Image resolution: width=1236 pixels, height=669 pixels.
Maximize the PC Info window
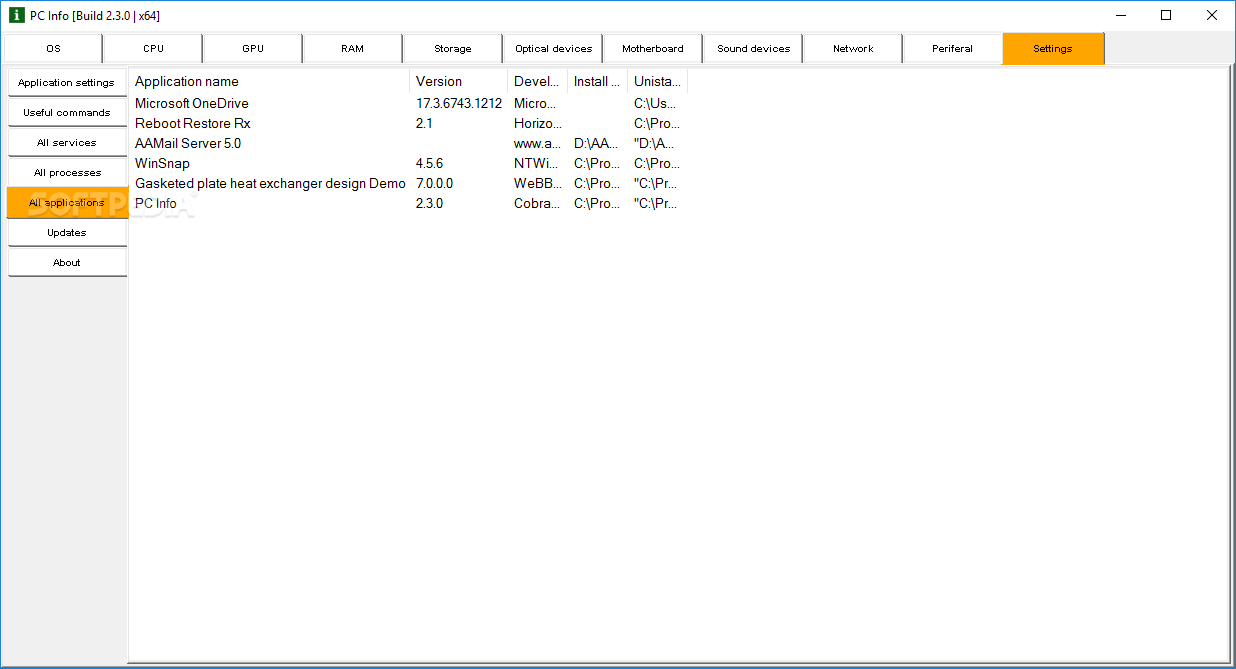tap(1166, 15)
